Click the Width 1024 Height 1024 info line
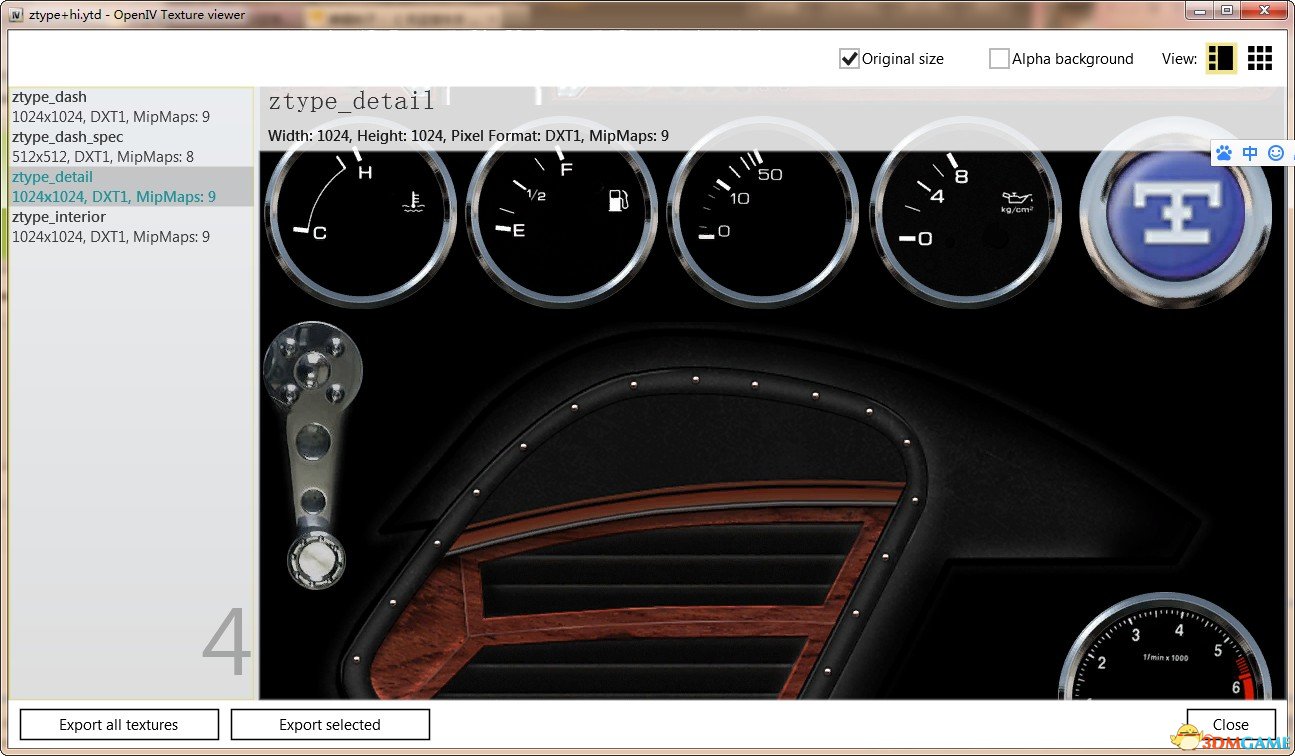Screen dimensions: 1295x756 (x=469, y=136)
